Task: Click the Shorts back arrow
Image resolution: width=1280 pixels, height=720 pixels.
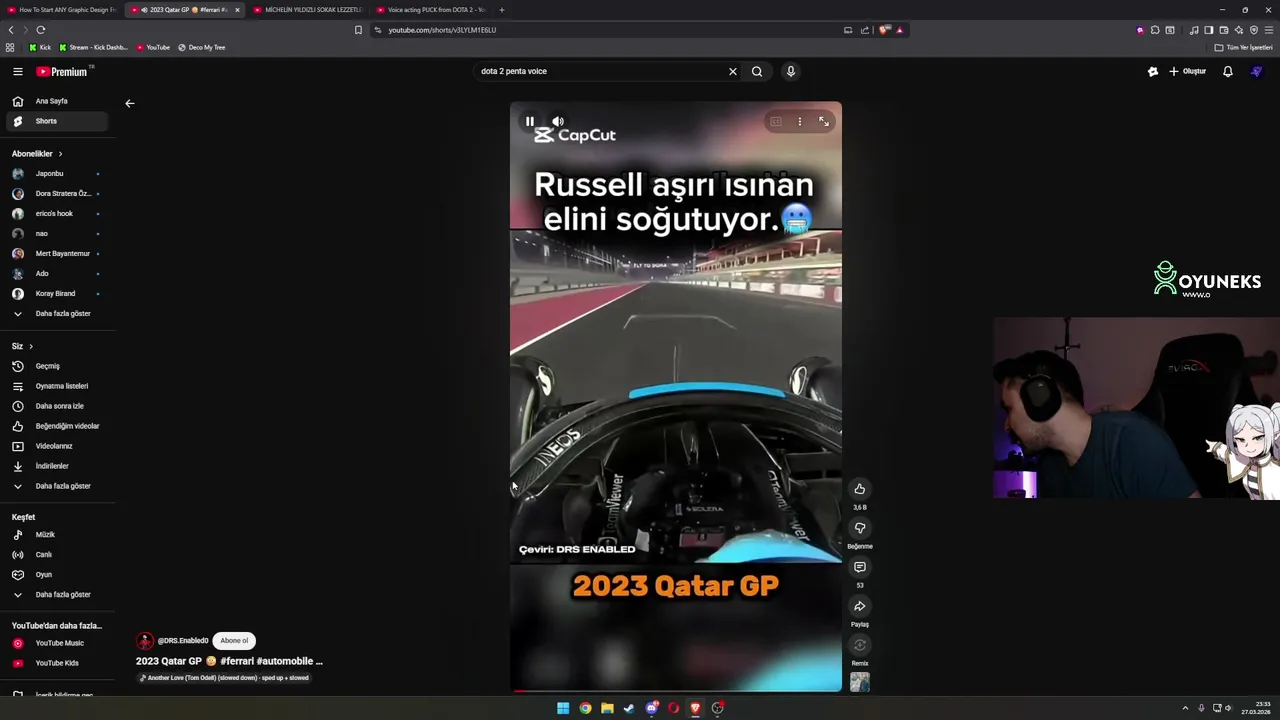Action: coord(129,103)
